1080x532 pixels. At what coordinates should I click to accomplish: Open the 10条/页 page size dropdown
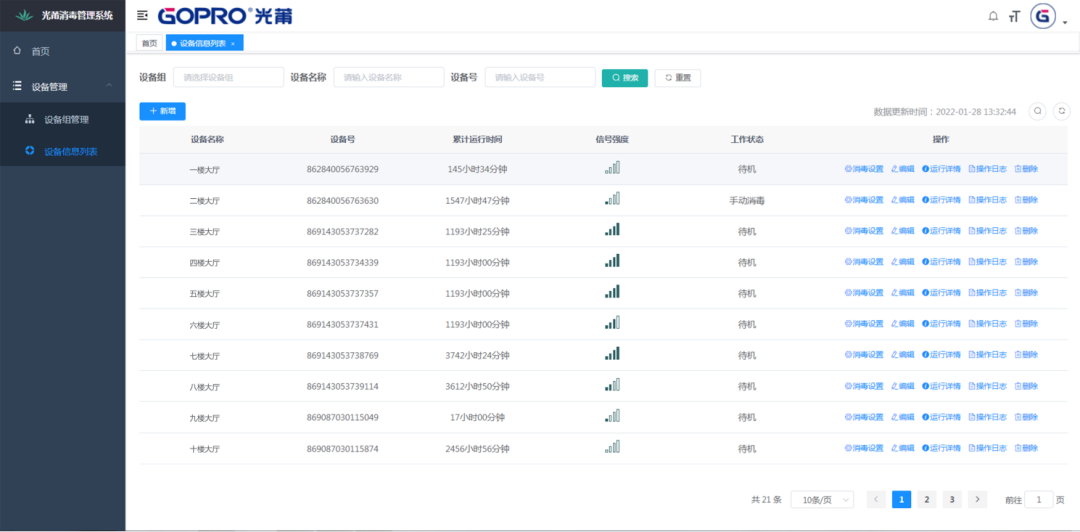coord(822,500)
